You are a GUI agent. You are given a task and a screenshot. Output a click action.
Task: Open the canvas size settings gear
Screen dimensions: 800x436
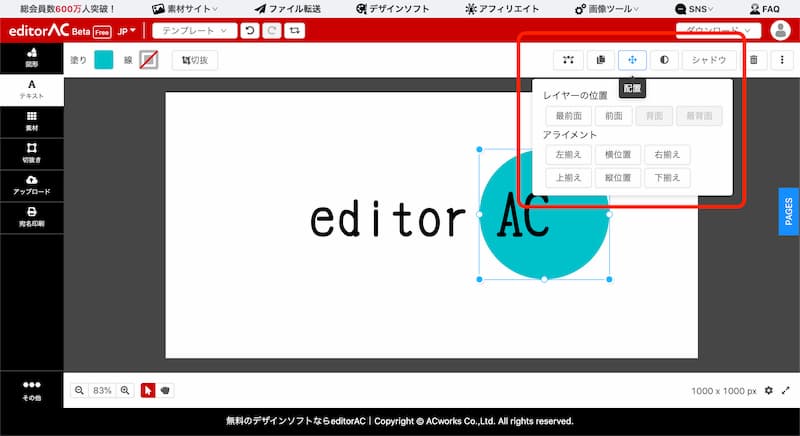tap(768, 391)
